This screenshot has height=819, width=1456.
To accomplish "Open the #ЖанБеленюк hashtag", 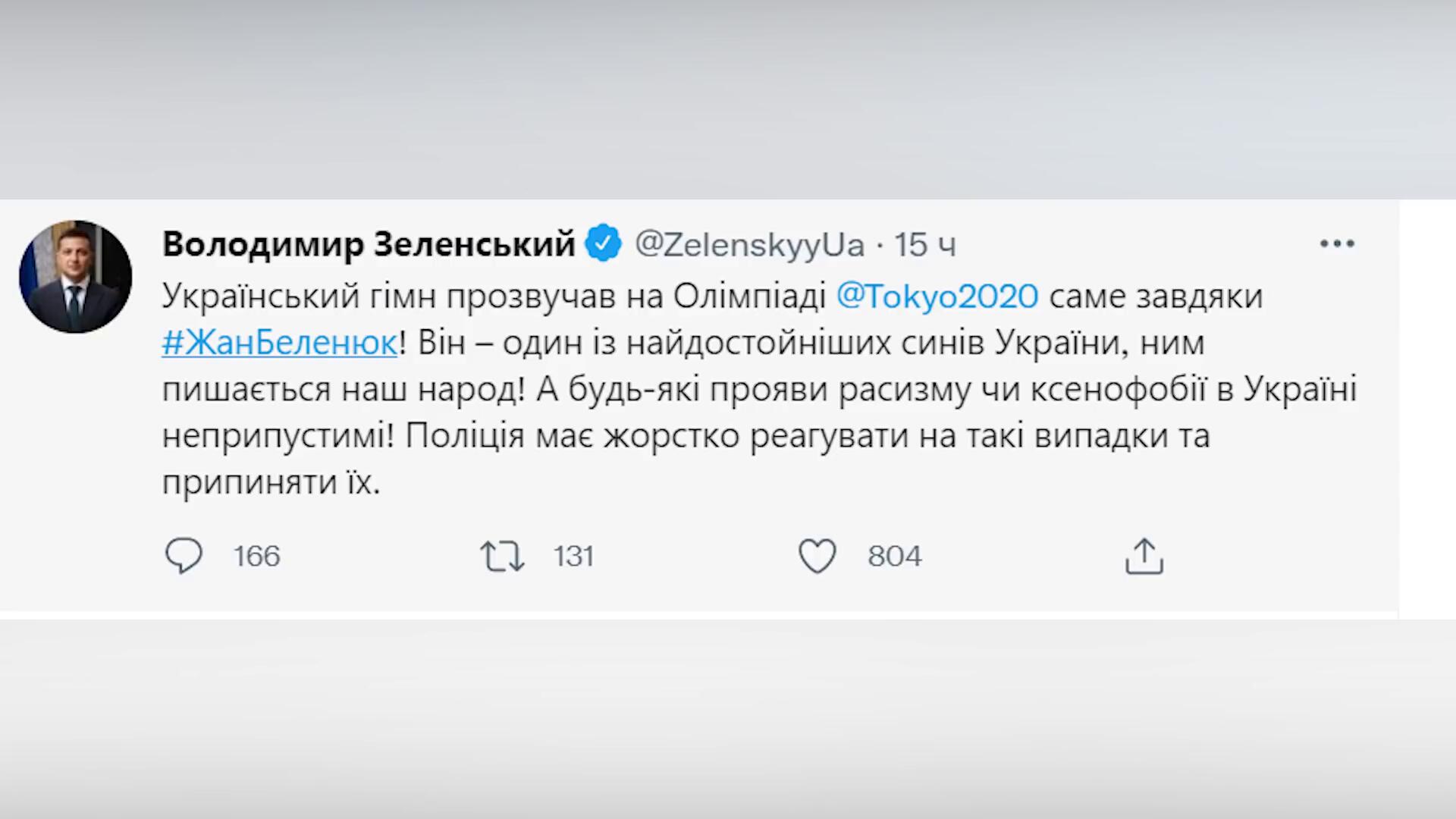I will 280,343.
